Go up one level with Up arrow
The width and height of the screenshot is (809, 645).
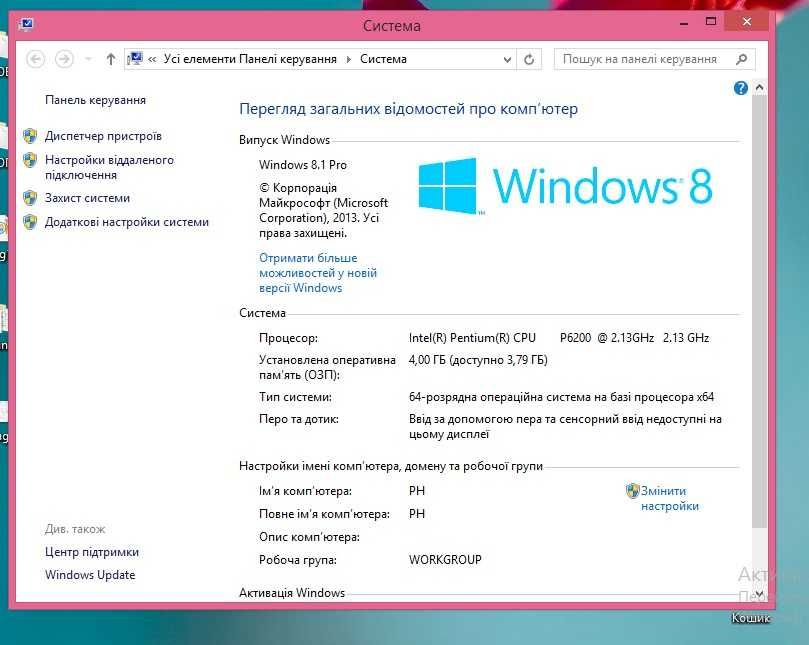pyautogui.click(x=110, y=59)
